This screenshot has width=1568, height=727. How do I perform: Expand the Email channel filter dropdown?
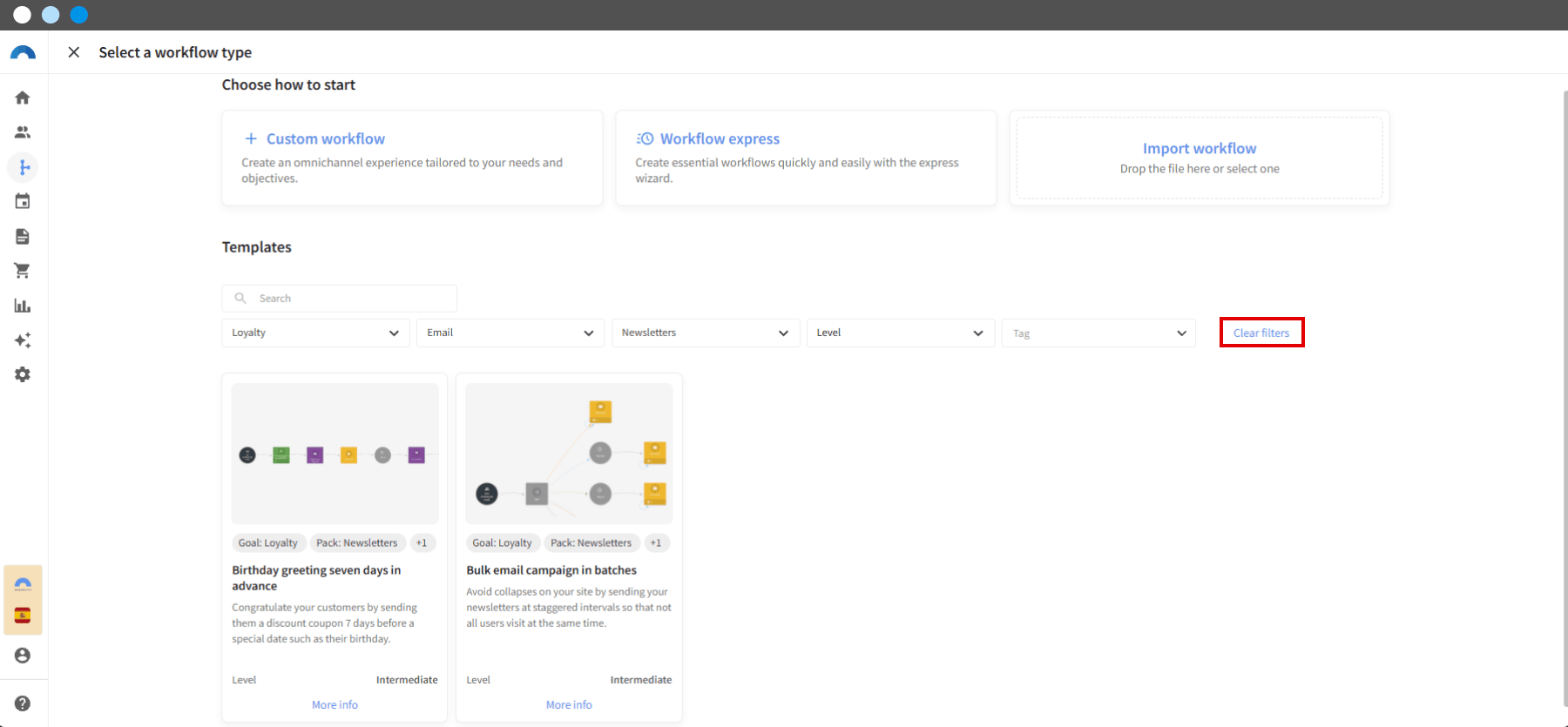[510, 333]
